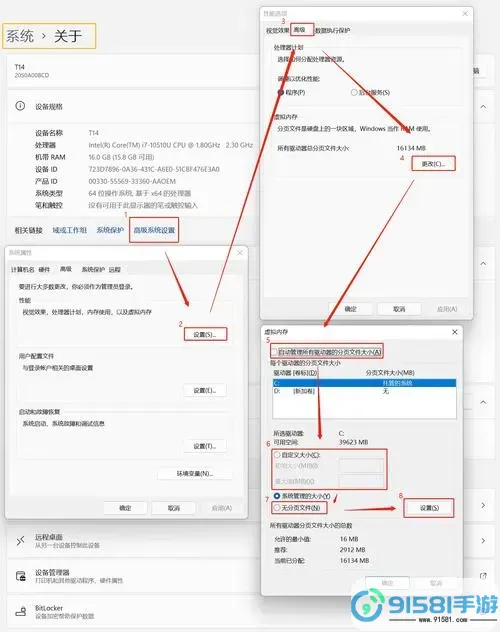Click the 产品 ID value 00330-55569
This screenshot has height=632, width=500.
(x=132, y=181)
